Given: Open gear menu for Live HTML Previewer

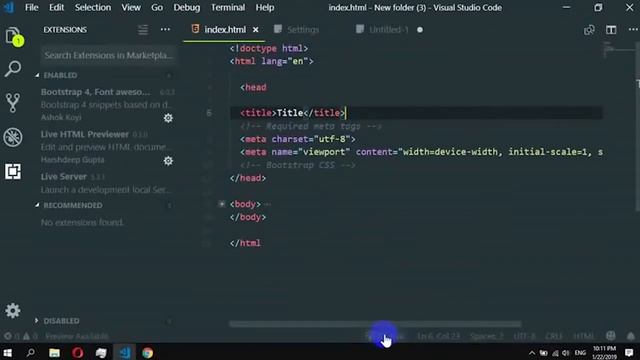Looking at the screenshot, I should tap(168, 161).
